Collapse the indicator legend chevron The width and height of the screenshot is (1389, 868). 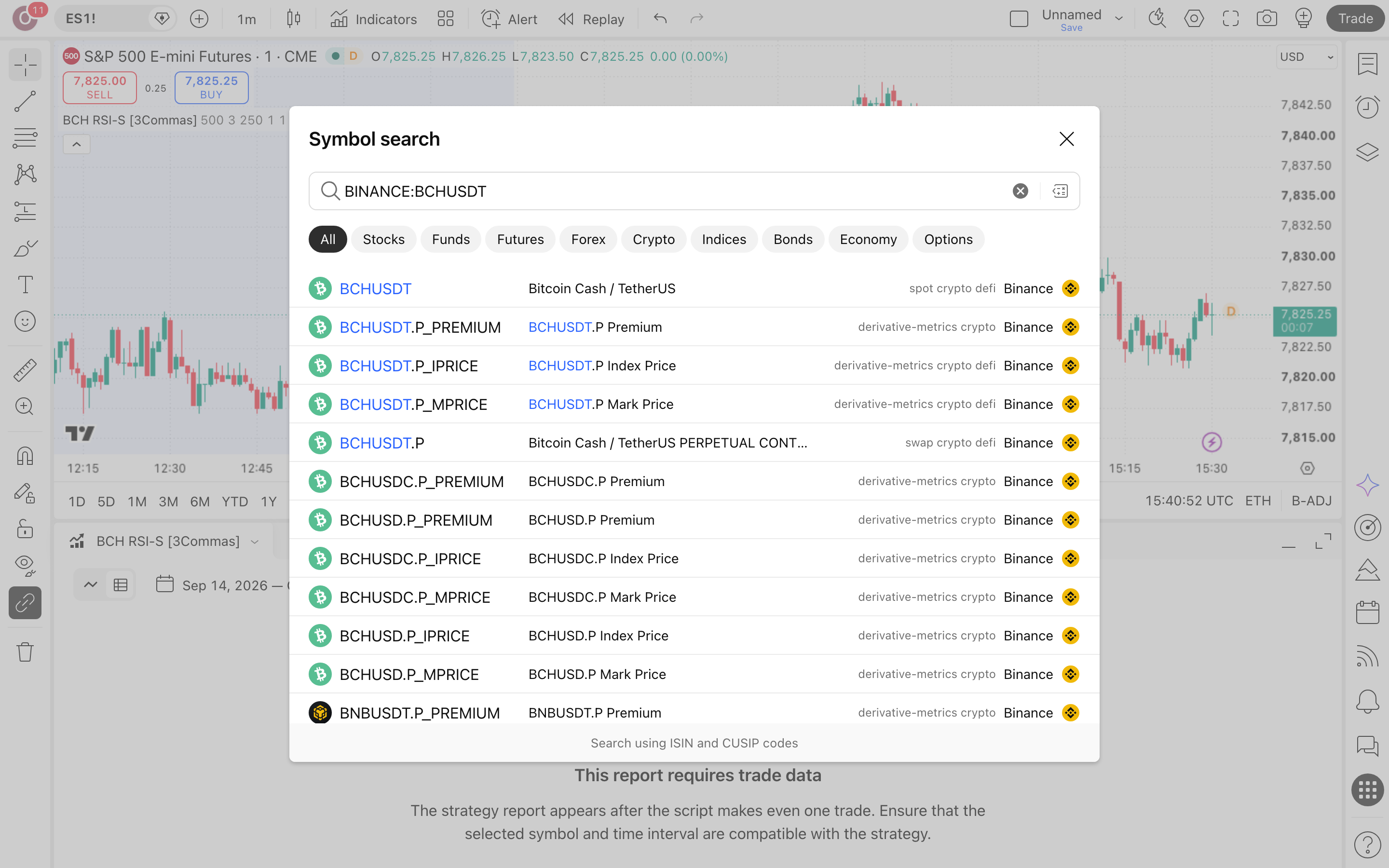point(76,145)
